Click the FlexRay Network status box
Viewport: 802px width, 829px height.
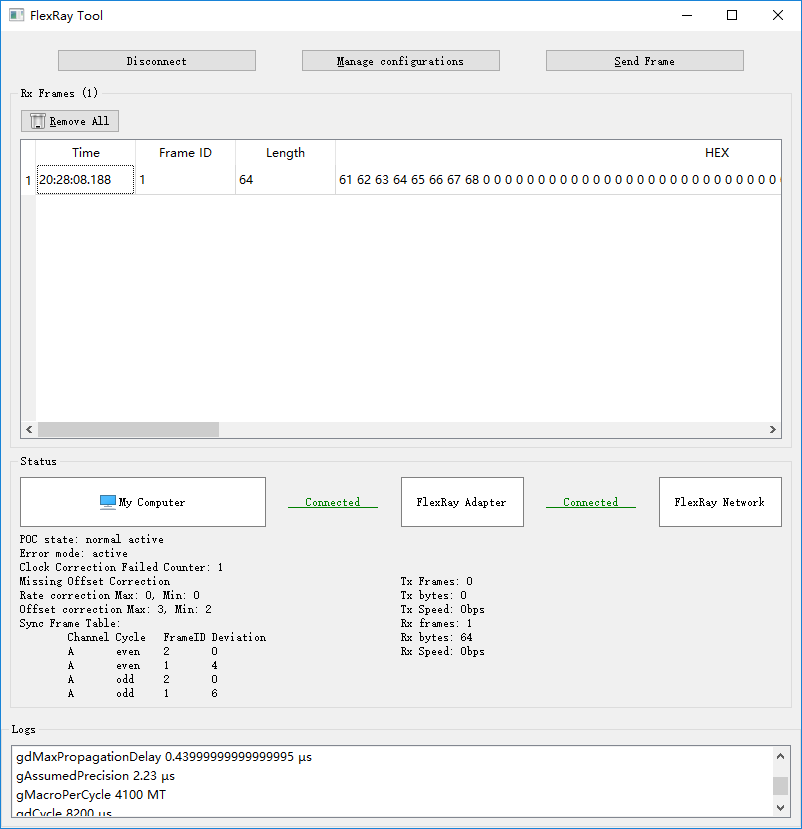(720, 502)
